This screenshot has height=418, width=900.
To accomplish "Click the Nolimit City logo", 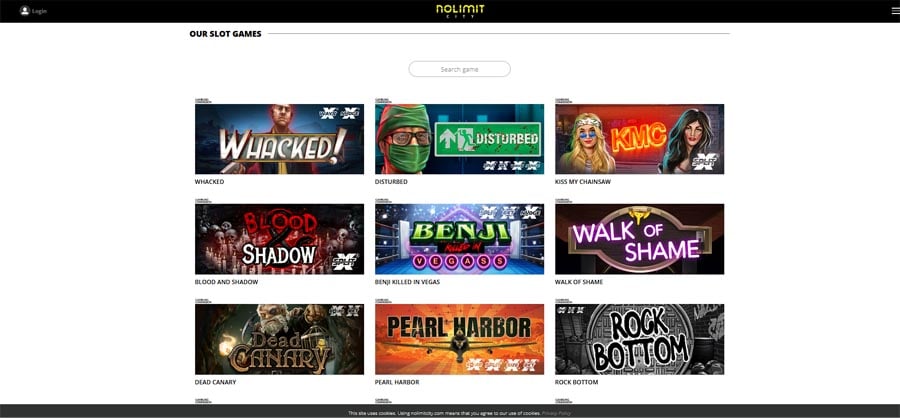I will (460, 11).
